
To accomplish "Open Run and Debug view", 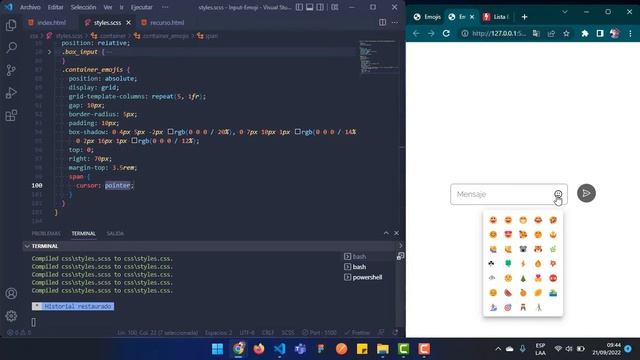I will click(x=11, y=93).
